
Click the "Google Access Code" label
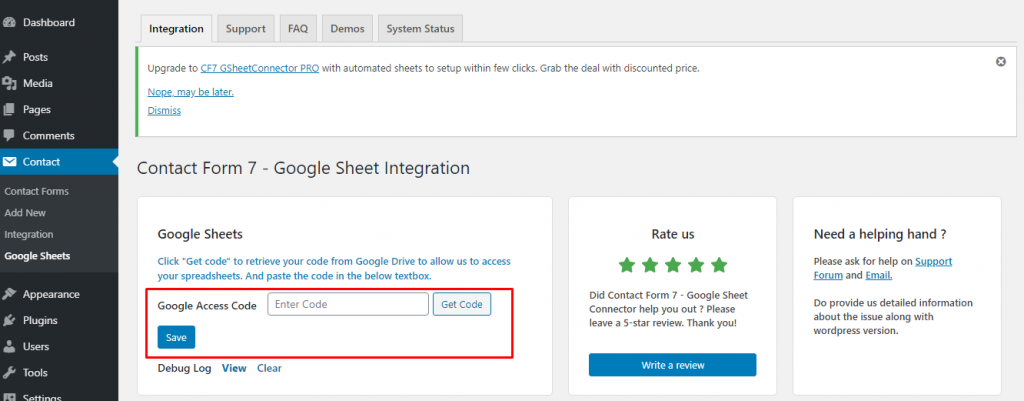click(x=207, y=305)
